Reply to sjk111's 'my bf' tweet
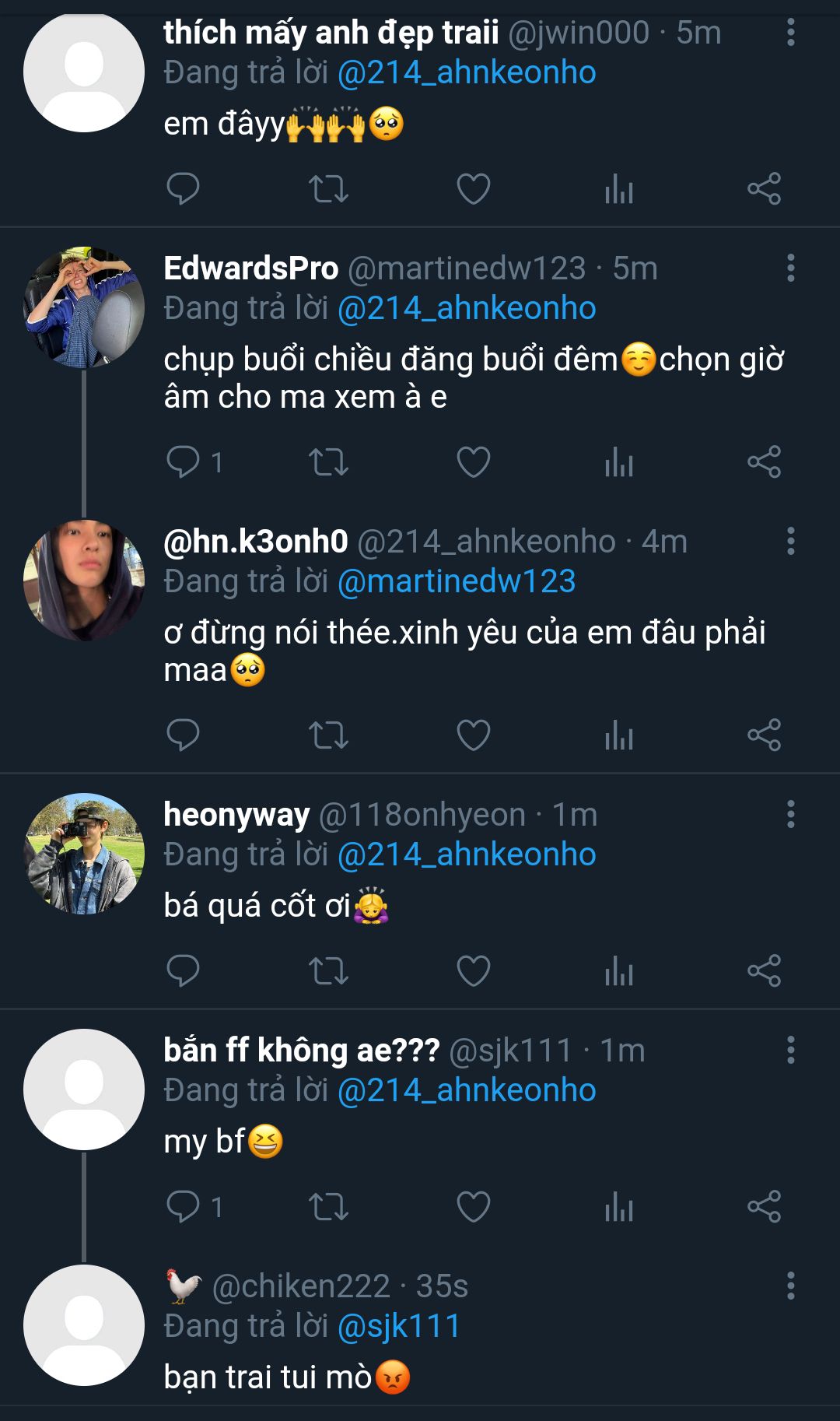The width and height of the screenshot is (840, 1421). pyautogui.click(x=184, y=1207)
